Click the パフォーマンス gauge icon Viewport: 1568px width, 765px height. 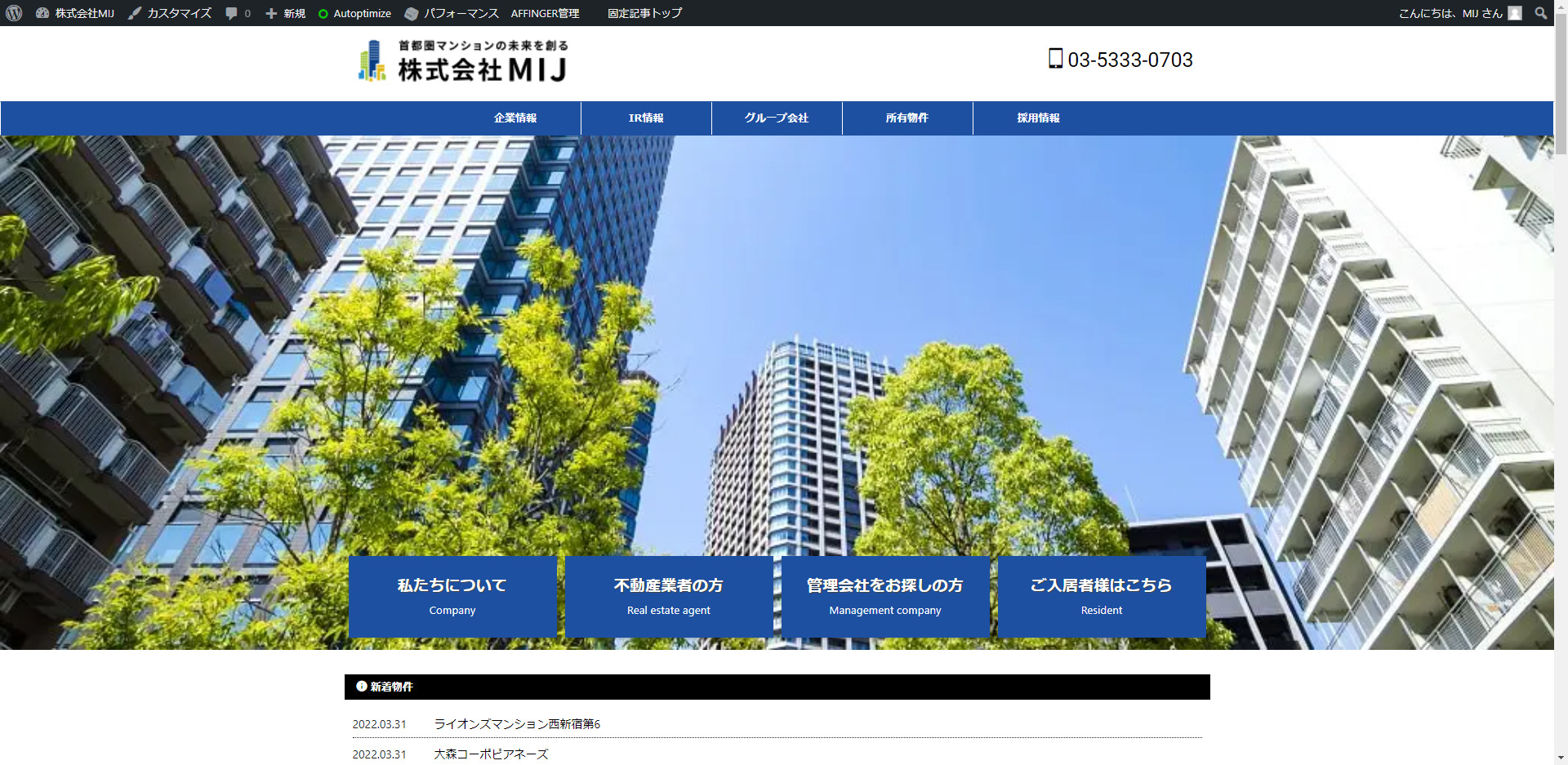click(412, 13)
